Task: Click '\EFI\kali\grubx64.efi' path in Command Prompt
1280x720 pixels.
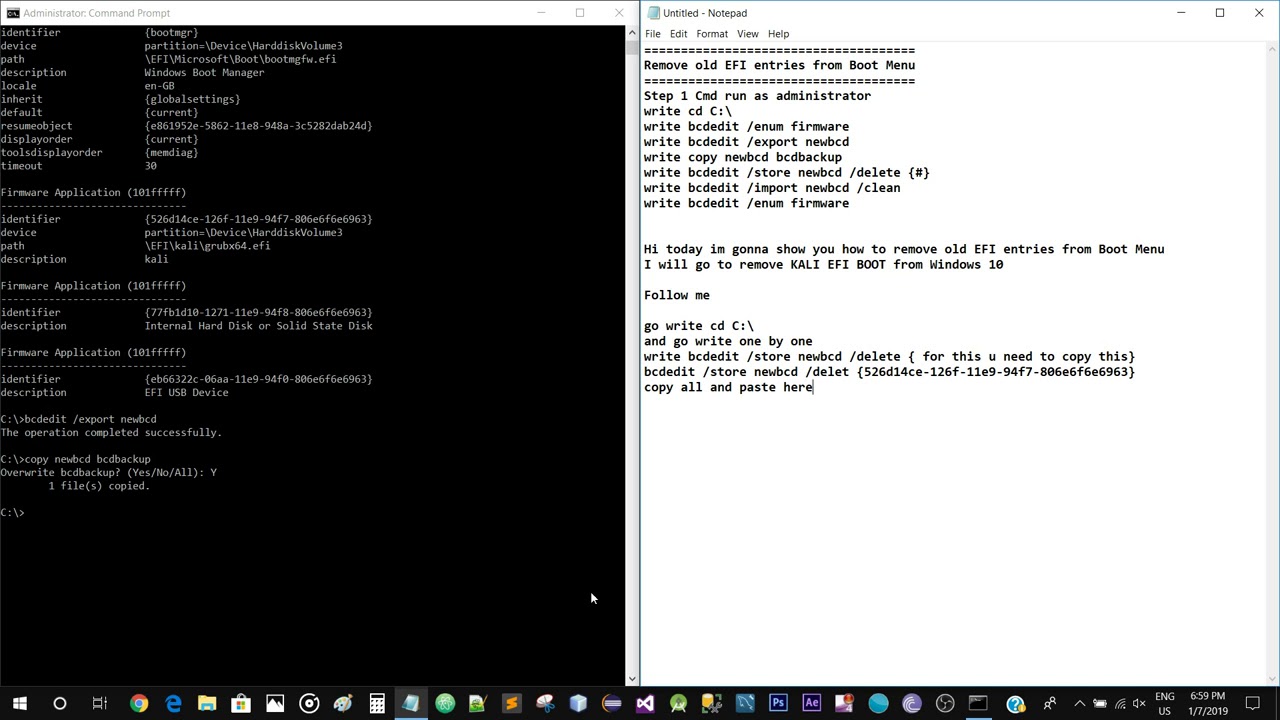Action: 207,246
